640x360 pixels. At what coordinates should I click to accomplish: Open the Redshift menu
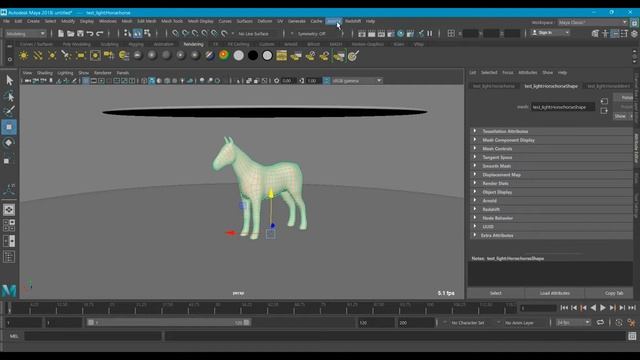pos(353,21)
